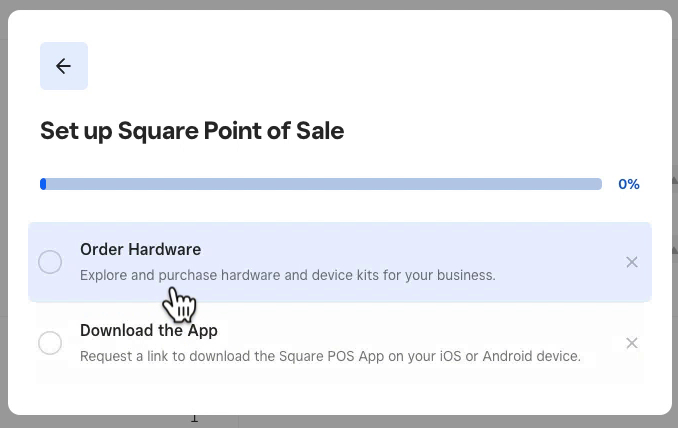
Task: Open the Download the App title
Action: (149, 330)
